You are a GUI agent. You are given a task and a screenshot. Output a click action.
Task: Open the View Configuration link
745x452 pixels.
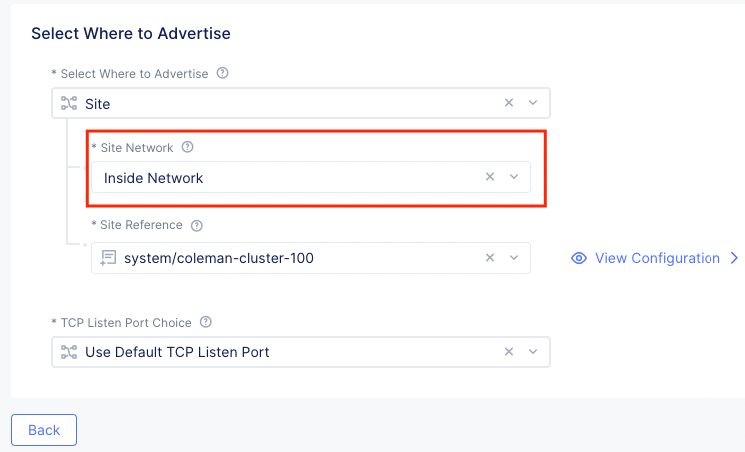(x=657, y=258)
